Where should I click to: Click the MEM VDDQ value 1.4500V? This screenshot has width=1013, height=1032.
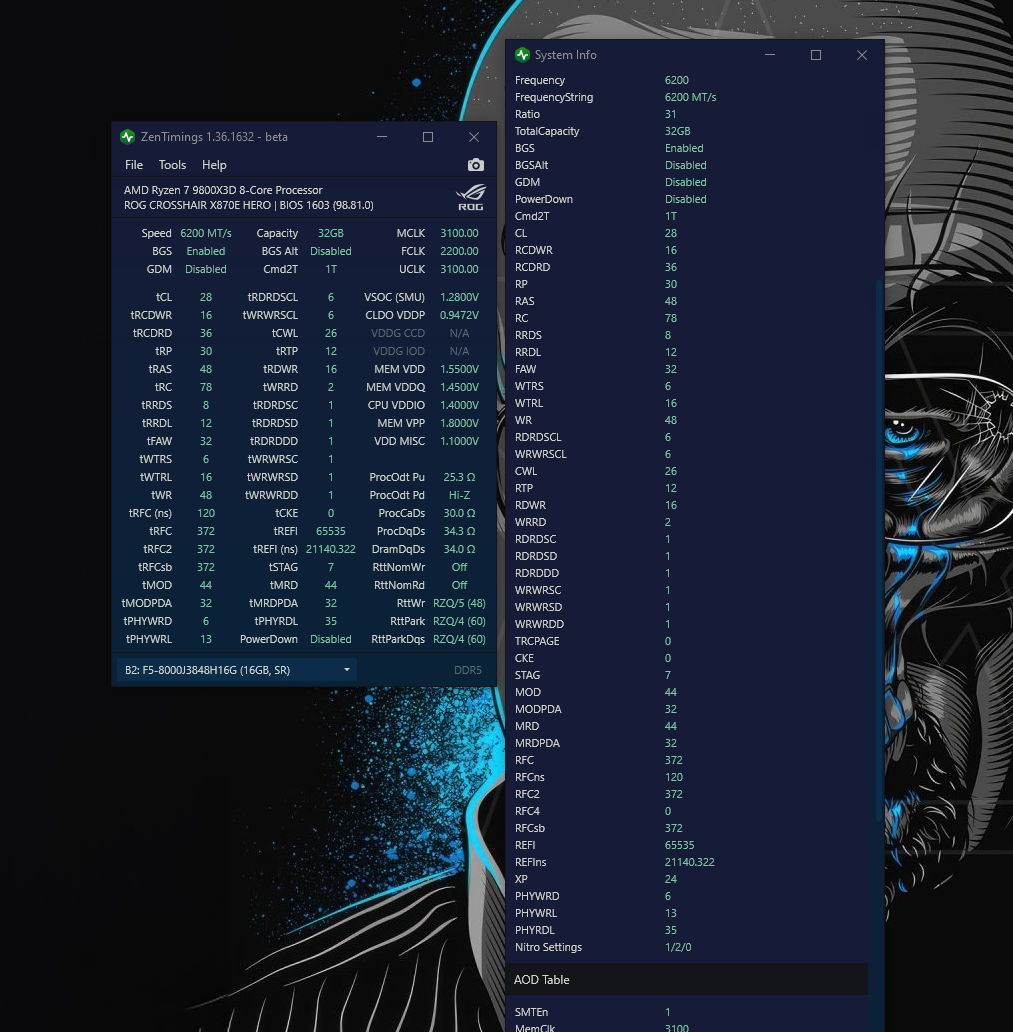(x=459, y=387)
